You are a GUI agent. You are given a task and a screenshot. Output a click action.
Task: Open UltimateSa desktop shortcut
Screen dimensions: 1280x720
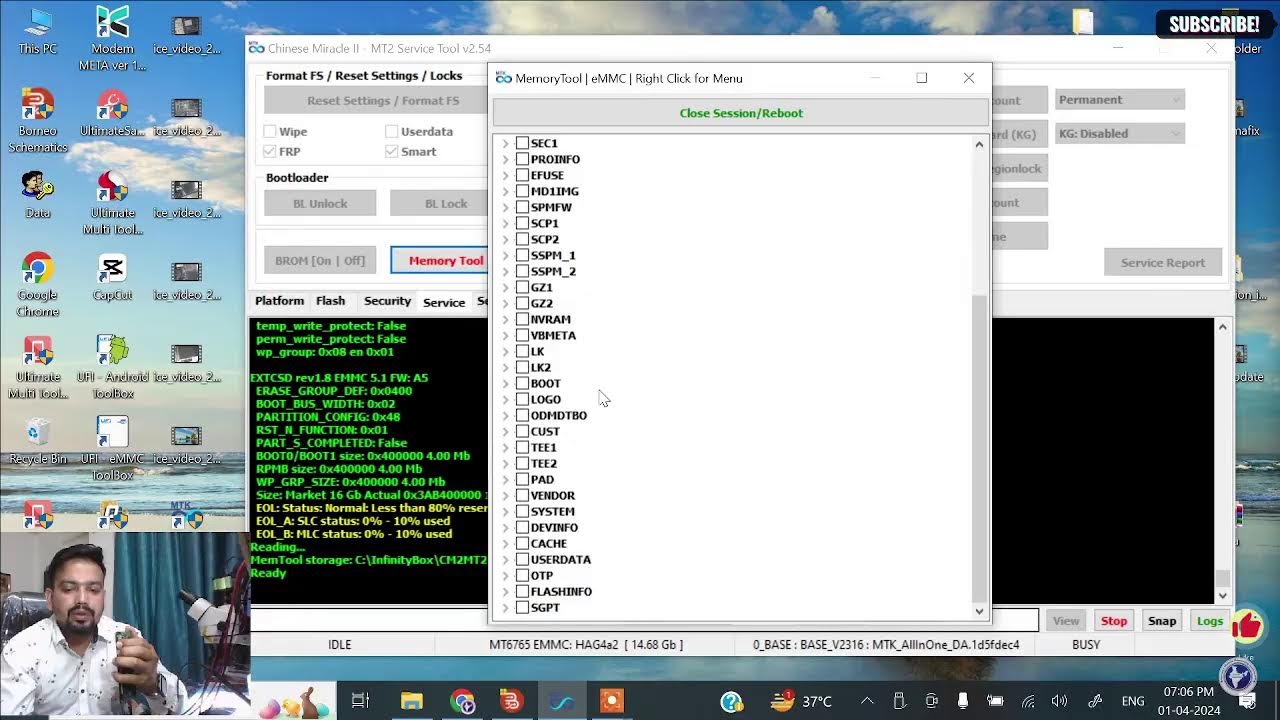(x=112, y=112)
